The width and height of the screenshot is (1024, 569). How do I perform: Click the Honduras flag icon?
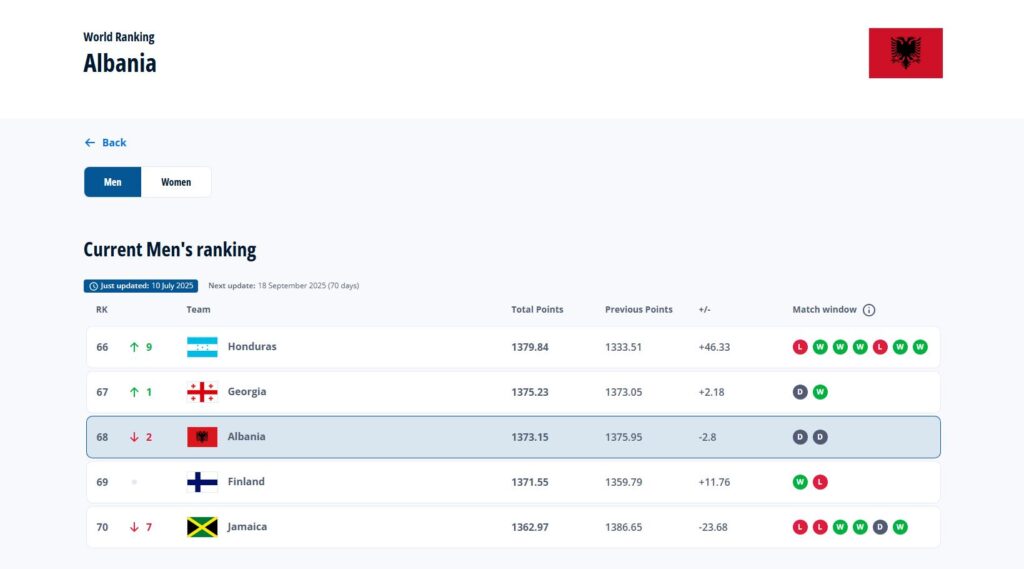coord(202,347)
